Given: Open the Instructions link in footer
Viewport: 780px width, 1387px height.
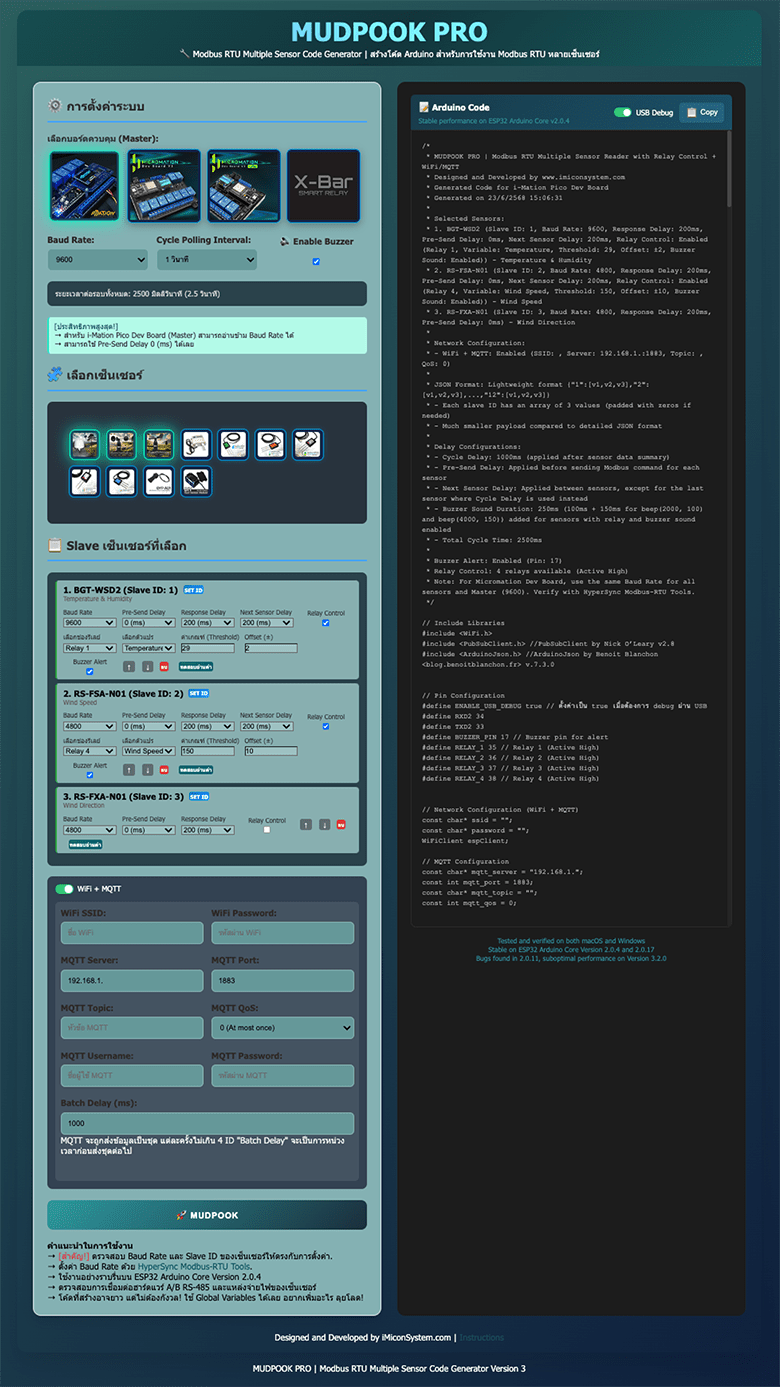Looking at the screenshot, I should [x=482, y=1337].
